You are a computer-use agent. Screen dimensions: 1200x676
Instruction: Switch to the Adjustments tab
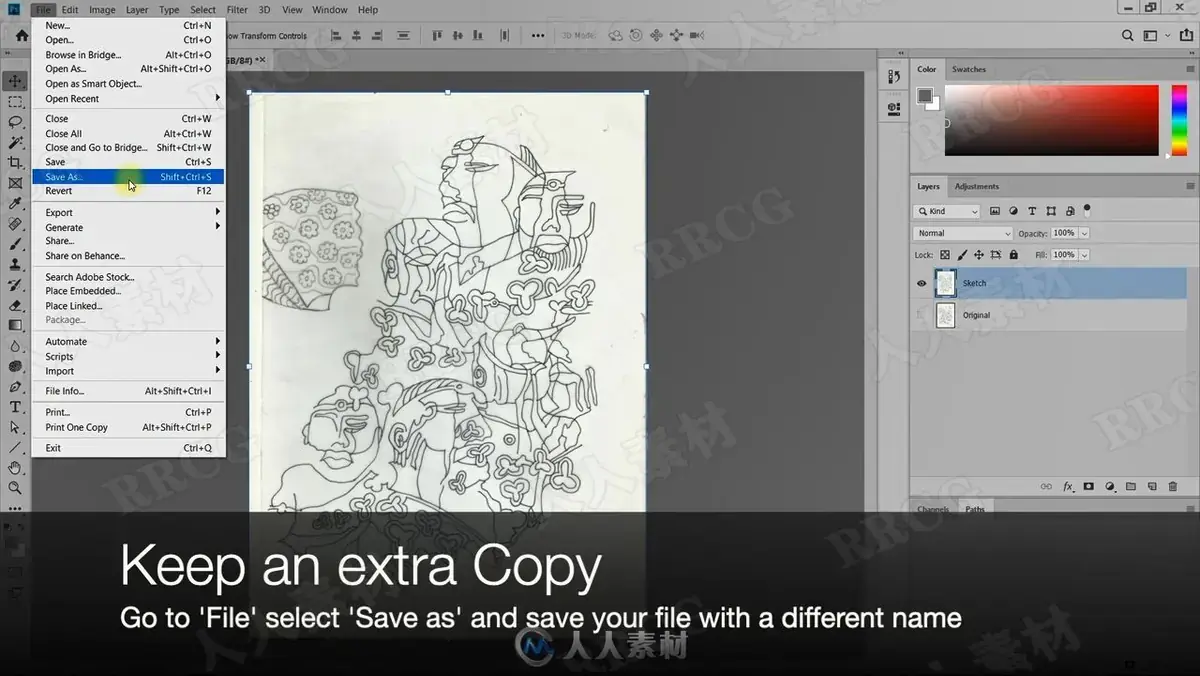976,186
